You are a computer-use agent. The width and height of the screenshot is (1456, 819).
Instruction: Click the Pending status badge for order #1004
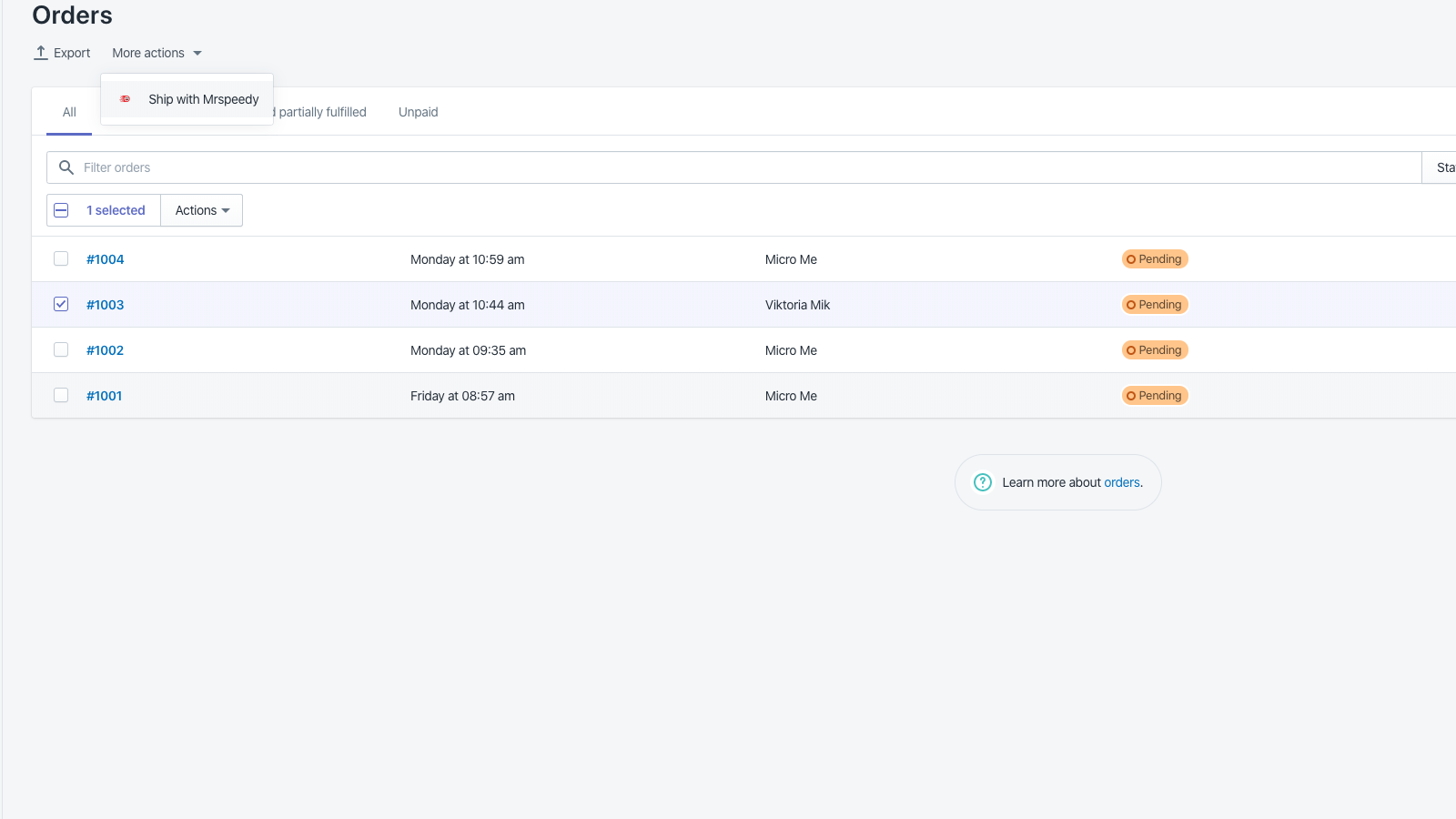click(1155, 259)
